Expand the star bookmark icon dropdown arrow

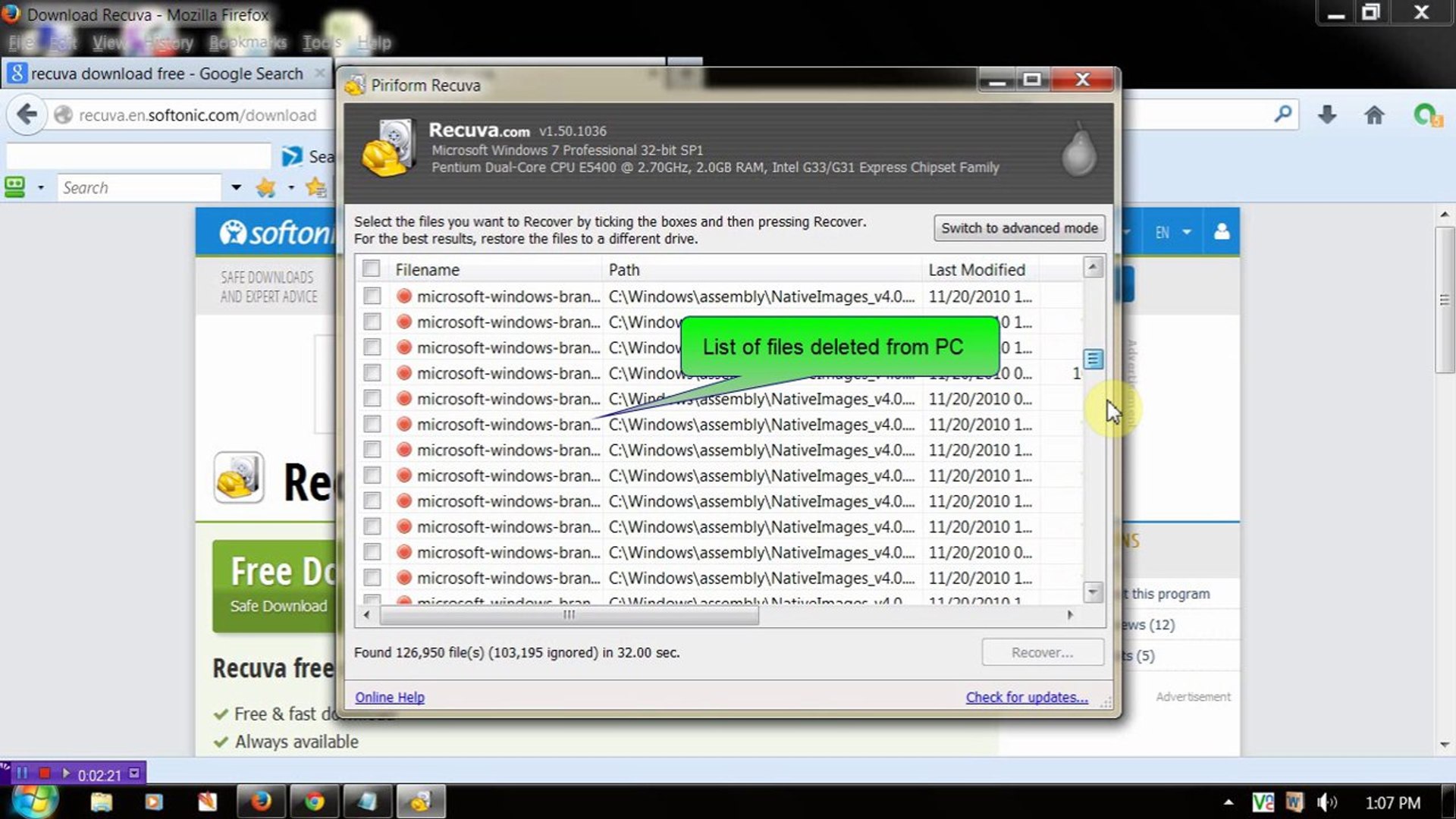pyautogui.click(x=290, y=187)
